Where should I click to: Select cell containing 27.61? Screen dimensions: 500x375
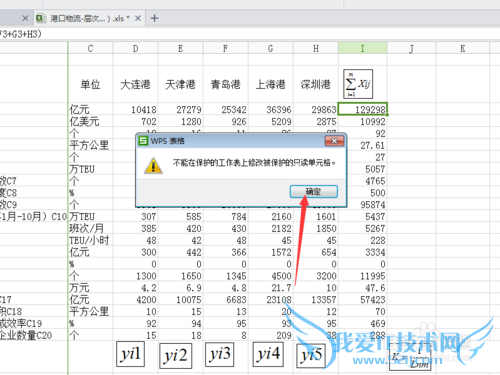(363, 145)
